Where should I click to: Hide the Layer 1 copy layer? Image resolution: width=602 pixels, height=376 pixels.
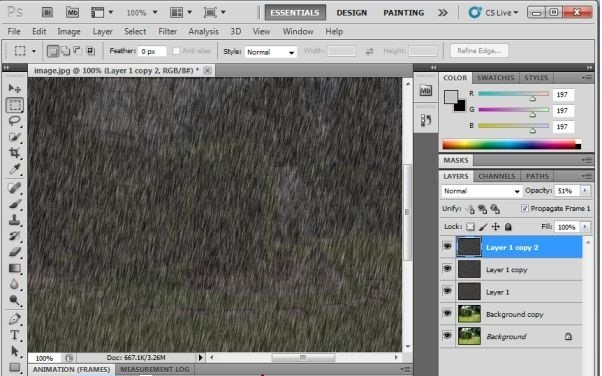(447, 268)
